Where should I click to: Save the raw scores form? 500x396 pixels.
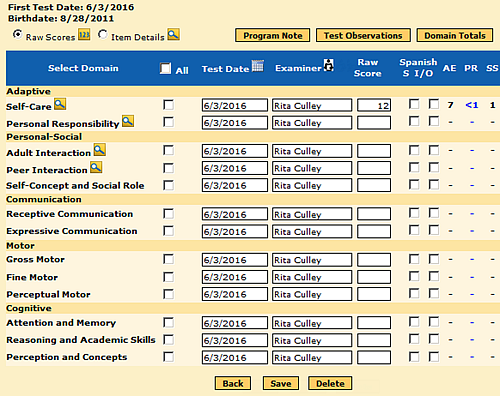tap(281, 383)
